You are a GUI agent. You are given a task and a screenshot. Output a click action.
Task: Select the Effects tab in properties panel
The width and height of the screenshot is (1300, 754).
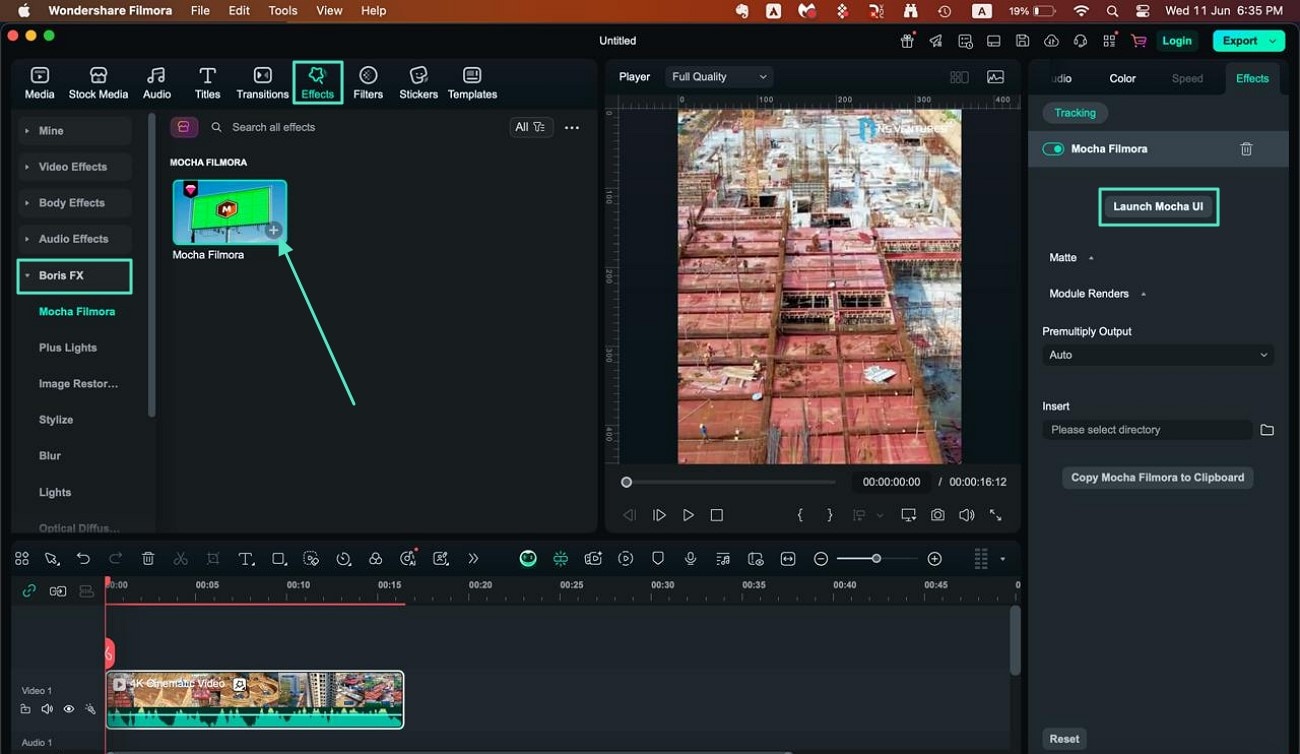(x=1252, y=79)
